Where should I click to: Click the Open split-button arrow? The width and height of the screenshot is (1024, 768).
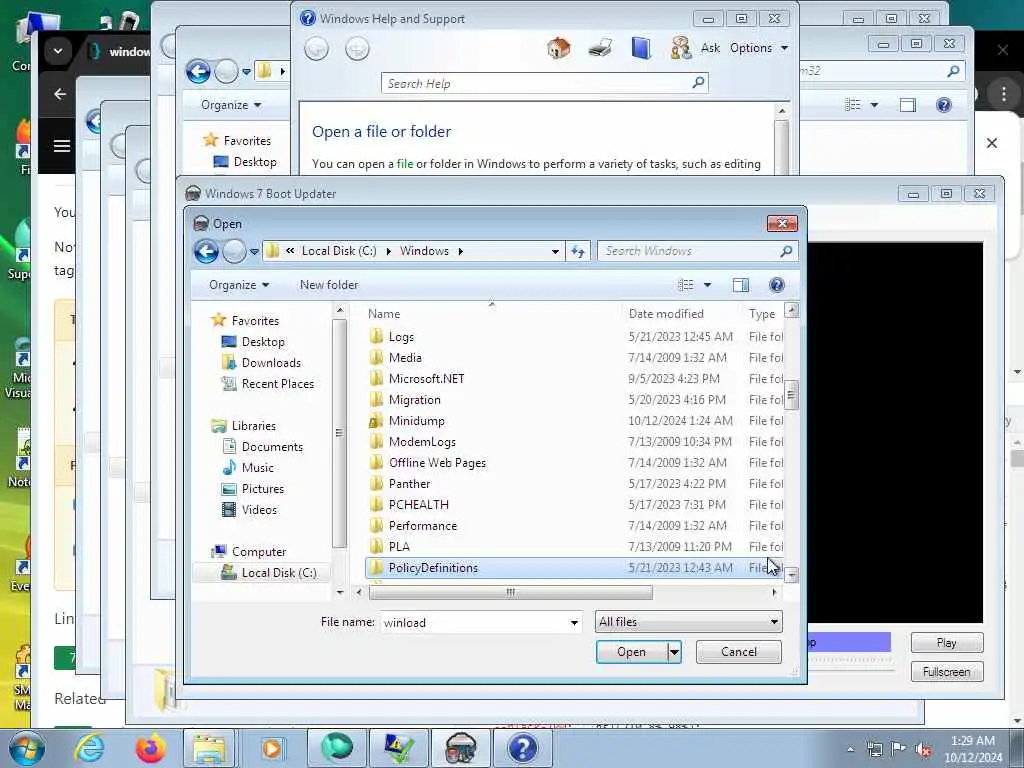point(674,652)
